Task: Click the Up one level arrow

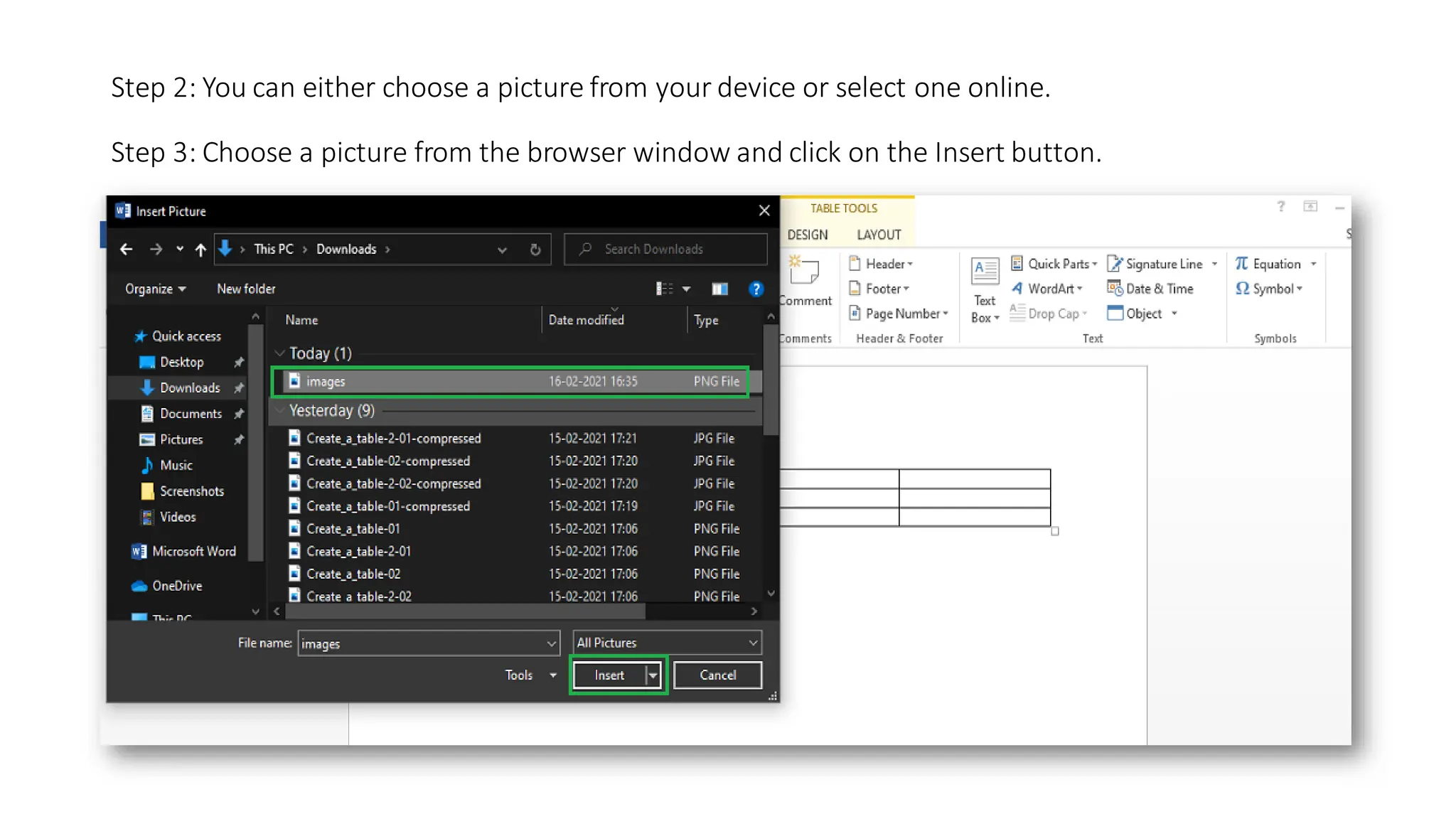Action: point(200,250)
